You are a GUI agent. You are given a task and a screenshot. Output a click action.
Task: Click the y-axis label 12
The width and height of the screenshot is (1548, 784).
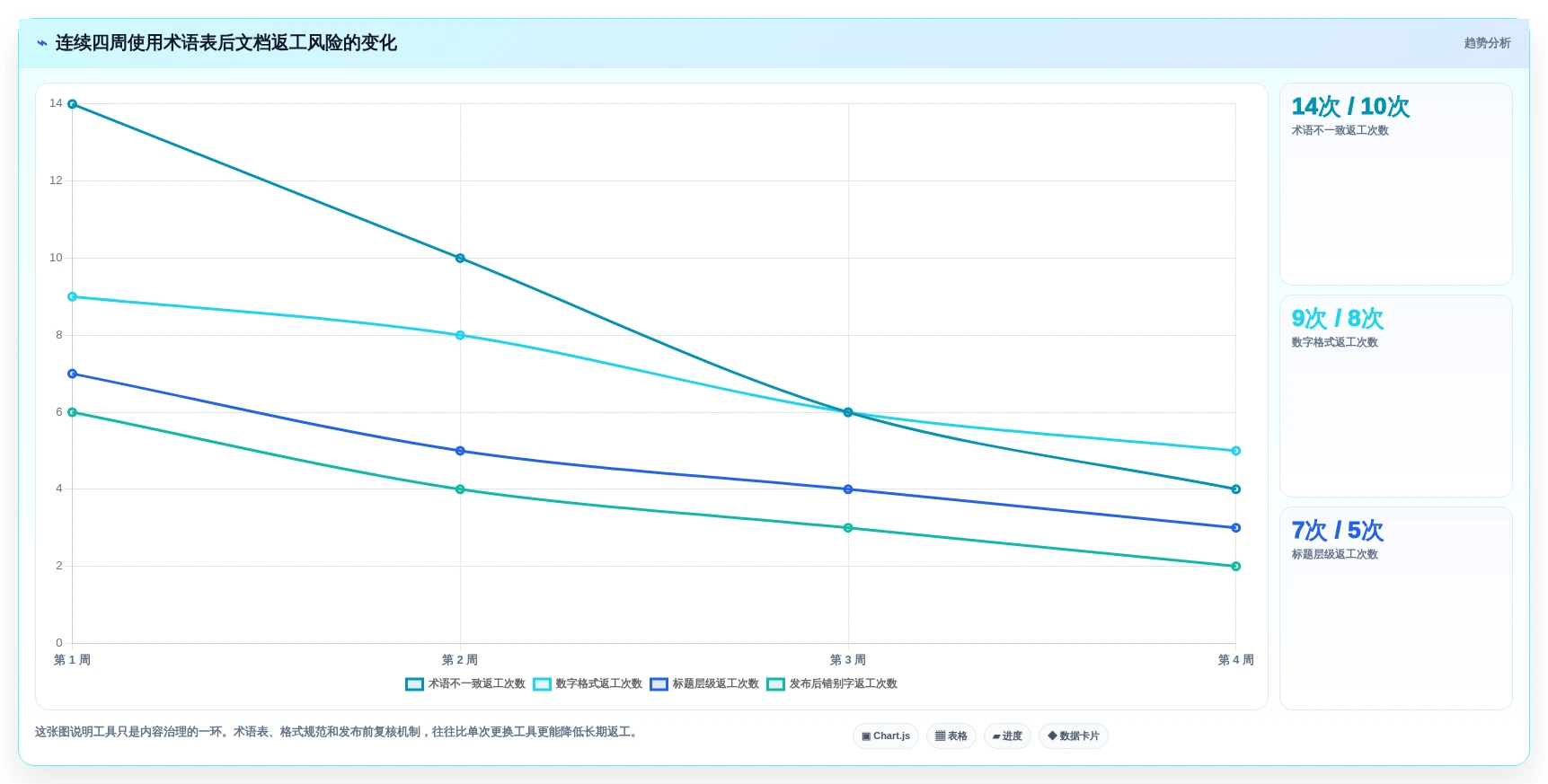pyautogui.click(x=56, y=181)
